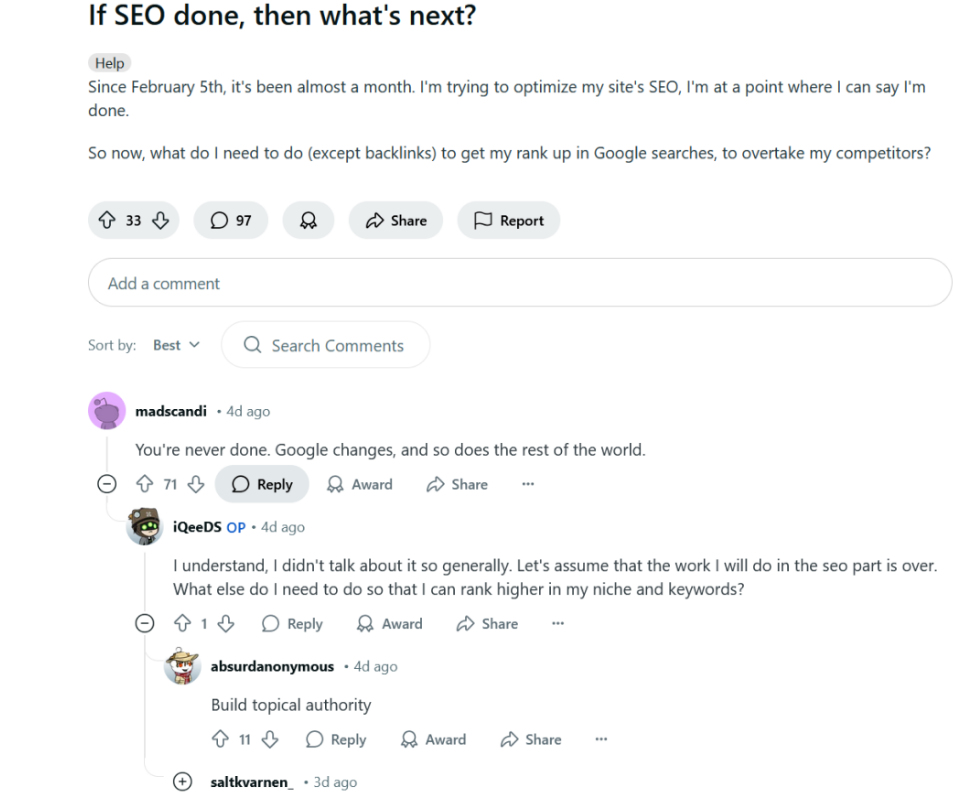The width and height of the screenshot is (975, 809).
Task: Reply to madscandi's comment
Action: 261,484
